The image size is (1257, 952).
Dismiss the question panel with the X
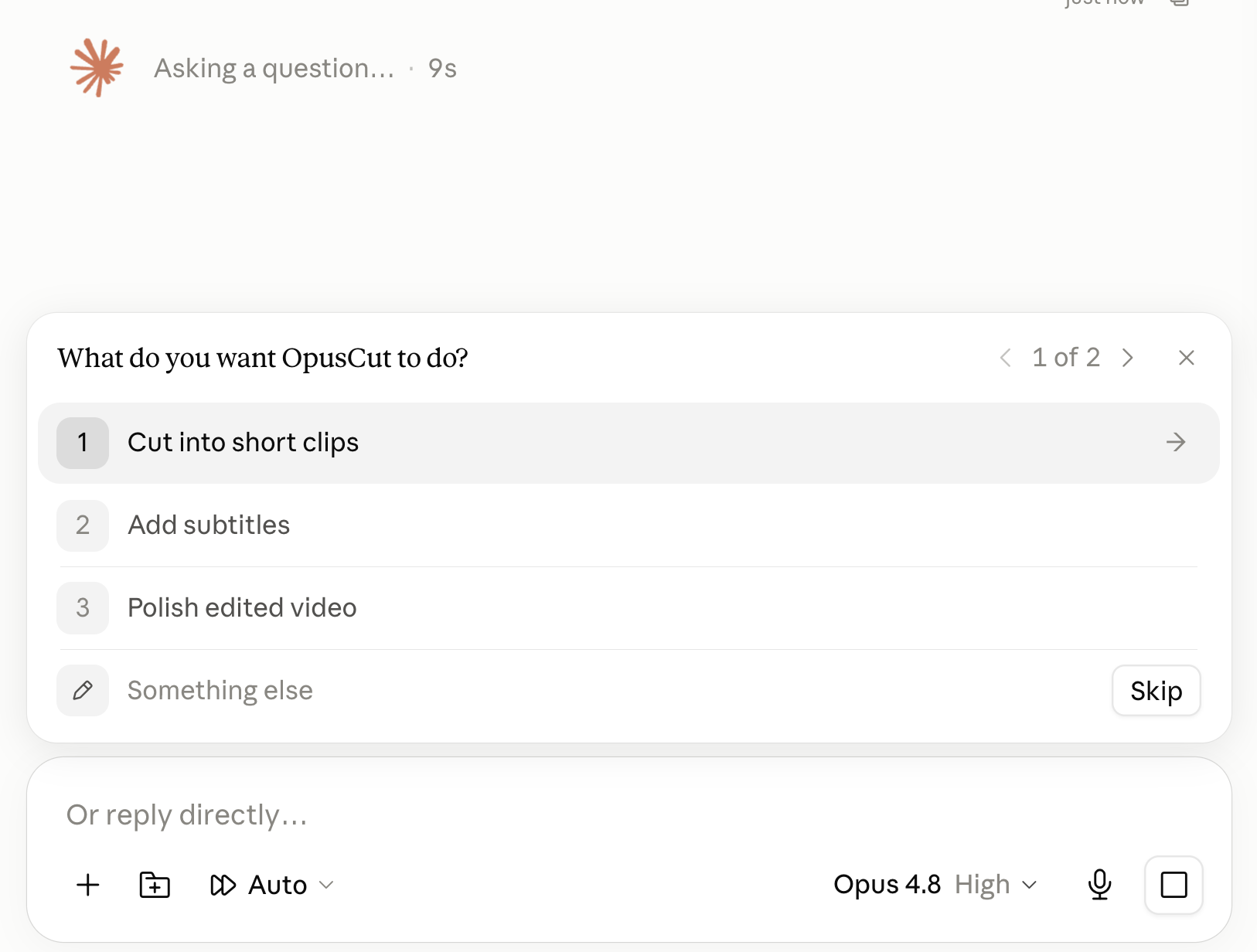pyautogui.click(x=1187, y=358)
